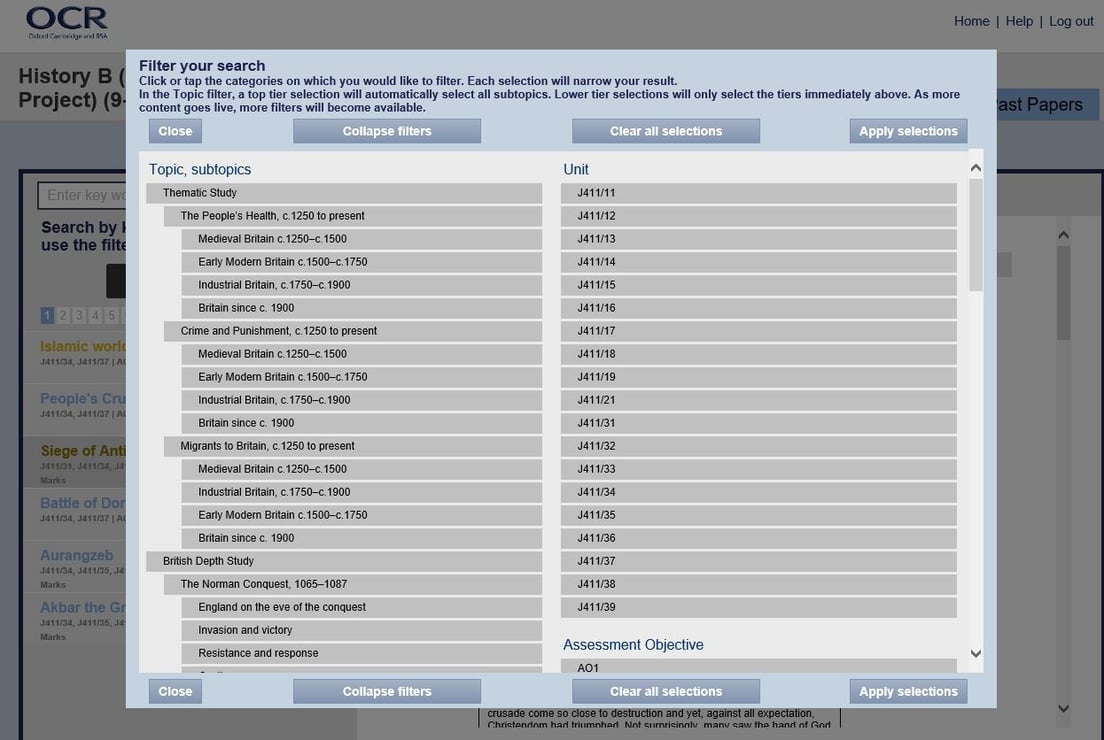
Task: Select the AO1 assessment objective filter
Action: click(x=757, y=667)
